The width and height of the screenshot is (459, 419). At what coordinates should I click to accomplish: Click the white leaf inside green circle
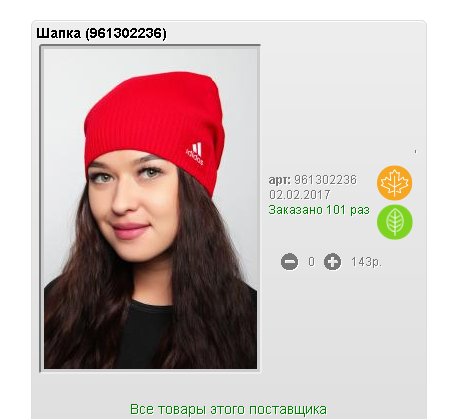(x=395, y=222)
